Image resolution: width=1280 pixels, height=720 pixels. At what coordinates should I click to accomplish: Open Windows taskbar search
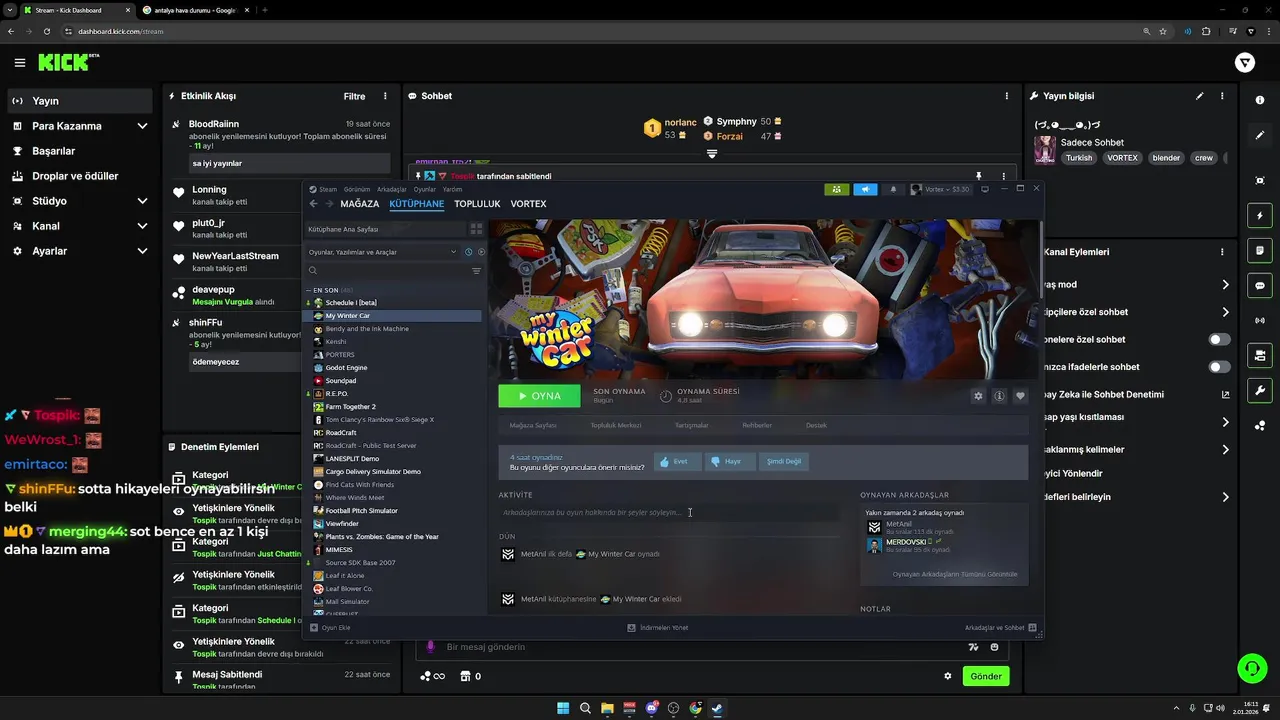coord(585,709)
